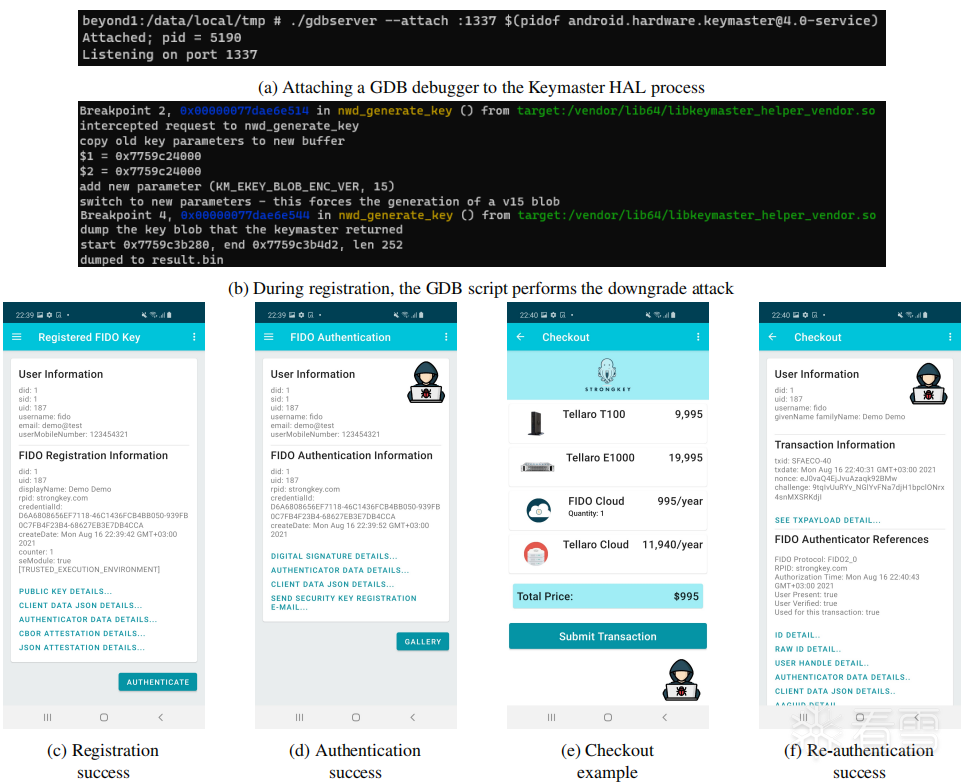Open ID DETAIL link
Screen dimensions: 961x783
[x=797, y=635]
